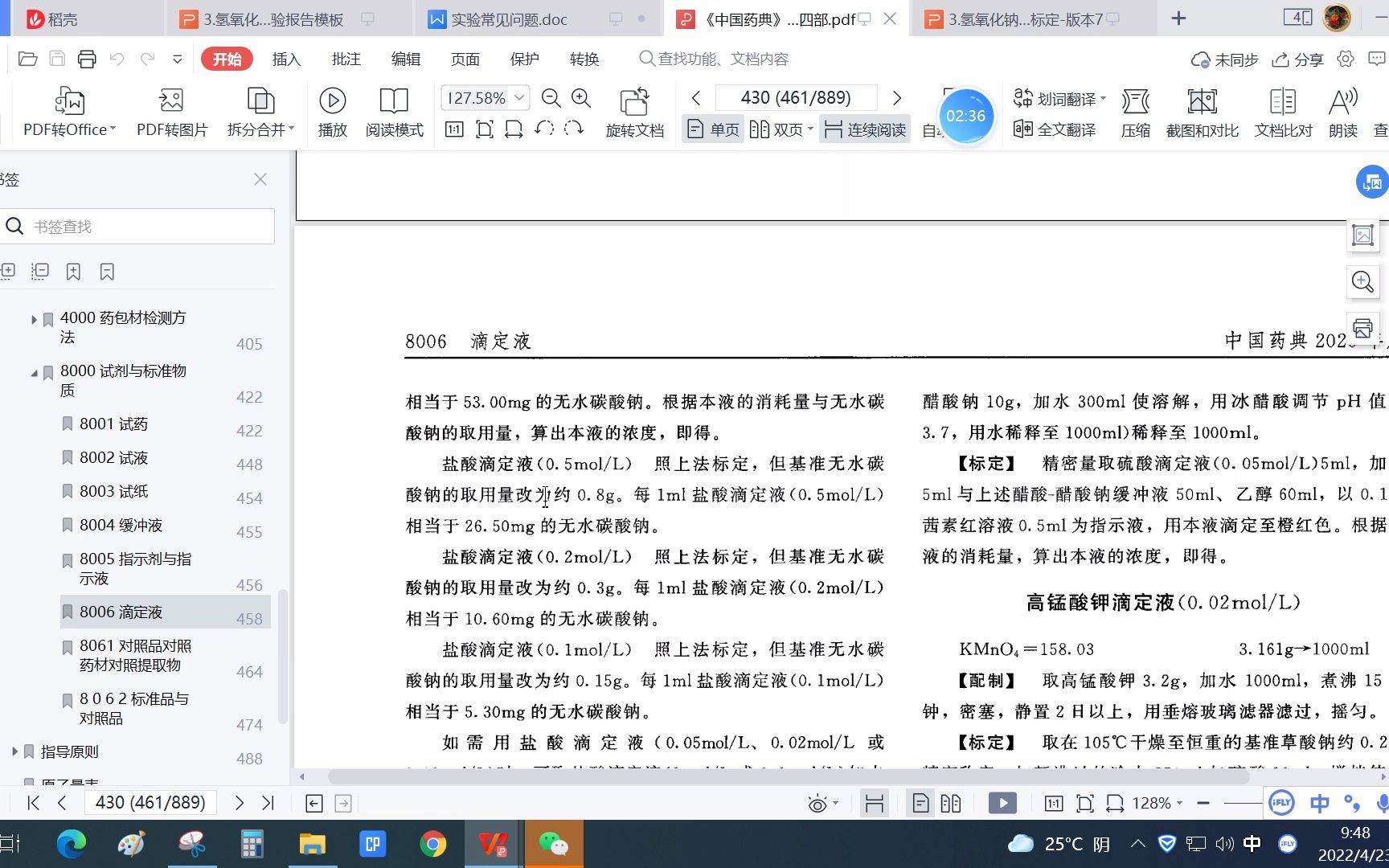Click the open folder icon

28,59
